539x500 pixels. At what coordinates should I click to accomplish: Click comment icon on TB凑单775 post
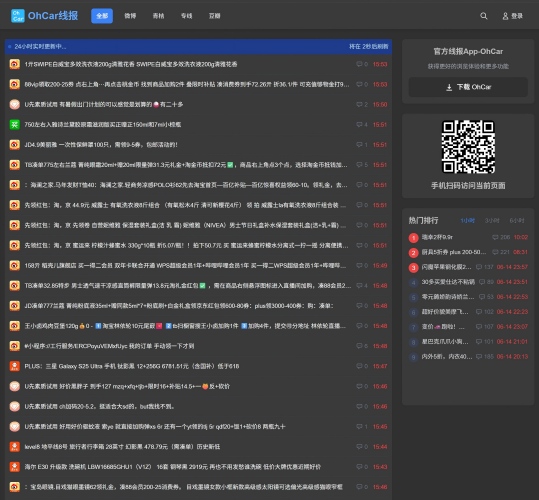click(359, 165)
